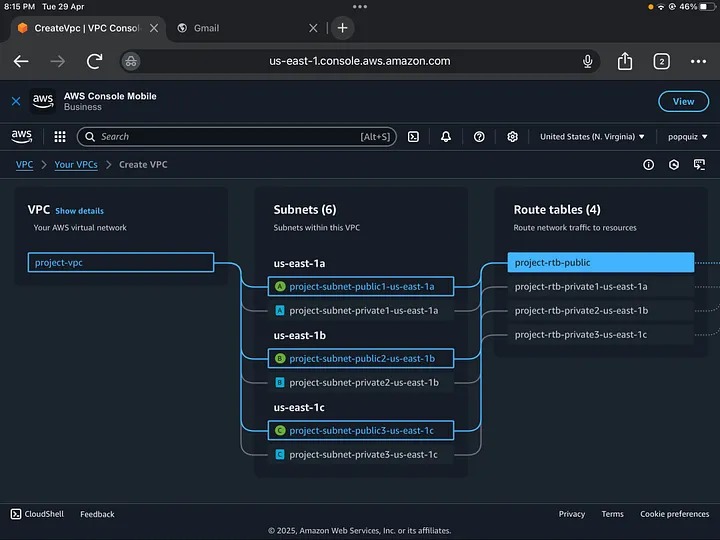Image resolution: width=720 pixels, height=540 pixels.
Task: Click the AWS logo home icon
Action: pos(22,136)
